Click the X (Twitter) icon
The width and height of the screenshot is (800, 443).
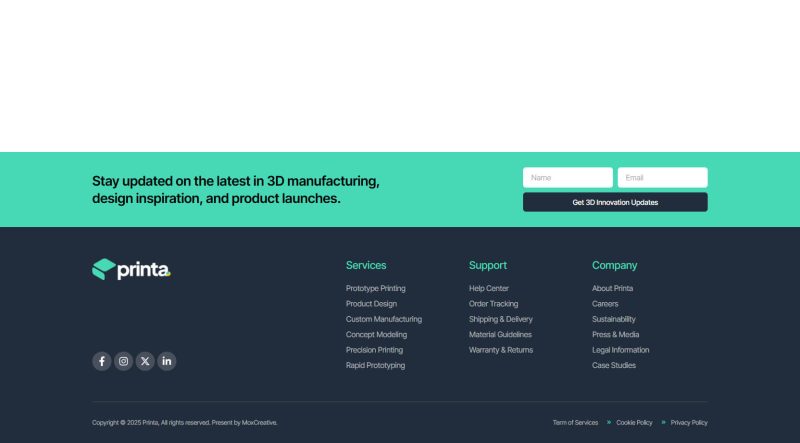point(145,361)
